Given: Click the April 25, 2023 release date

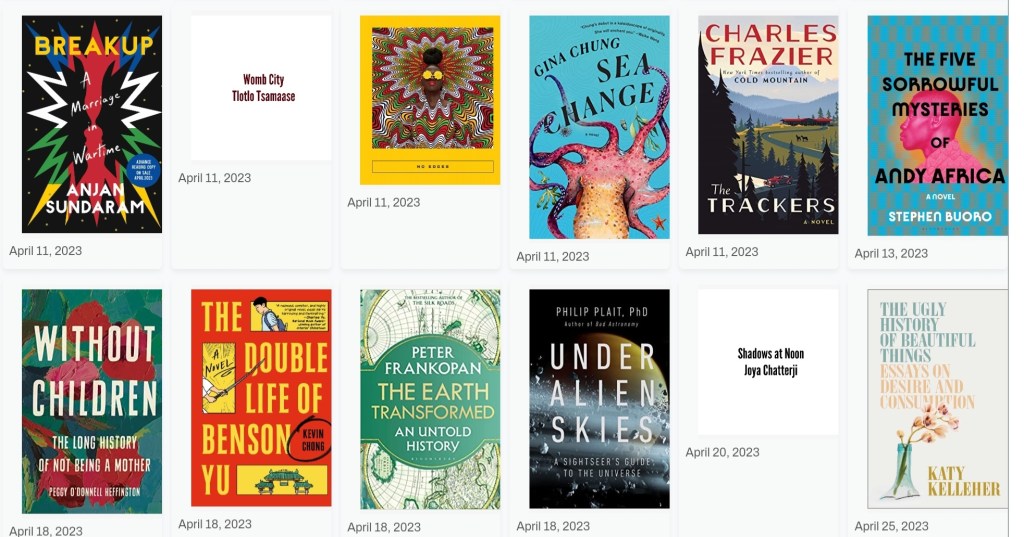Looking at the screenshot, I should [891, 526].
